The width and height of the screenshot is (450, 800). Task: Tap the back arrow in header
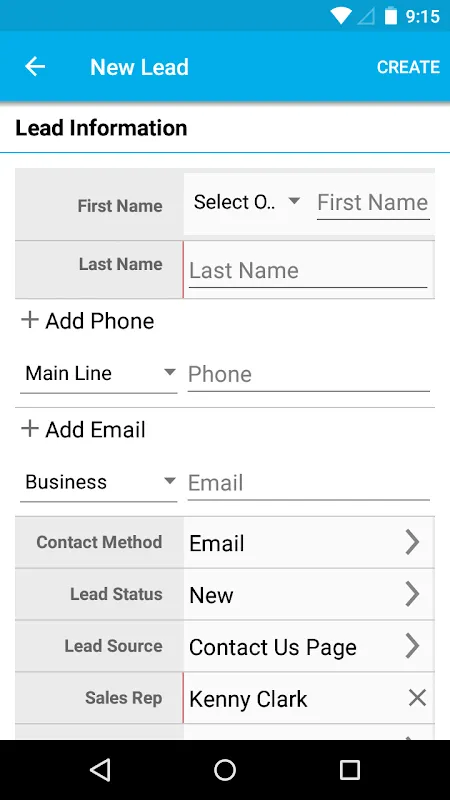[35, 67]
